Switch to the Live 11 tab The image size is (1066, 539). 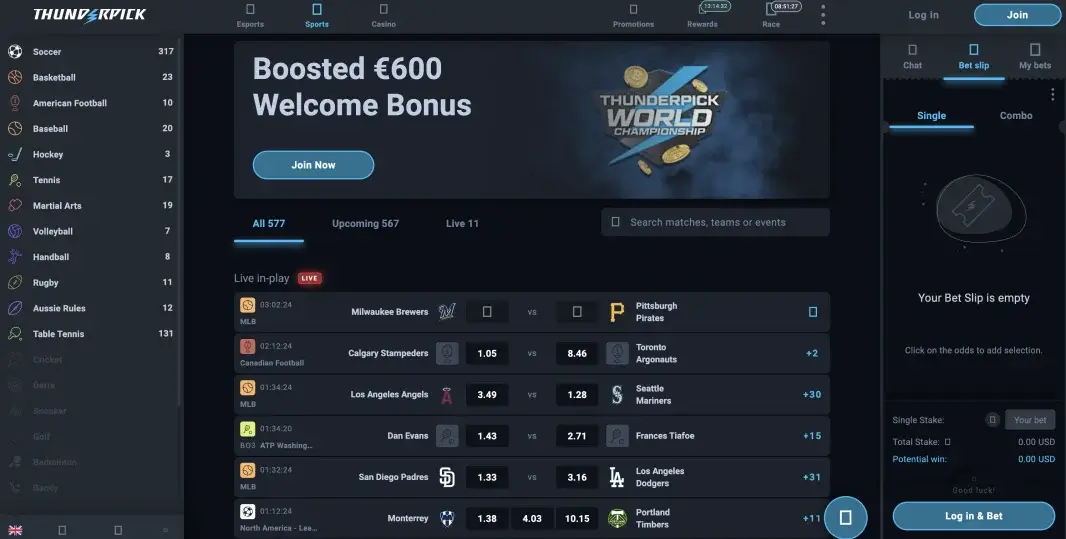click(462, 224)
